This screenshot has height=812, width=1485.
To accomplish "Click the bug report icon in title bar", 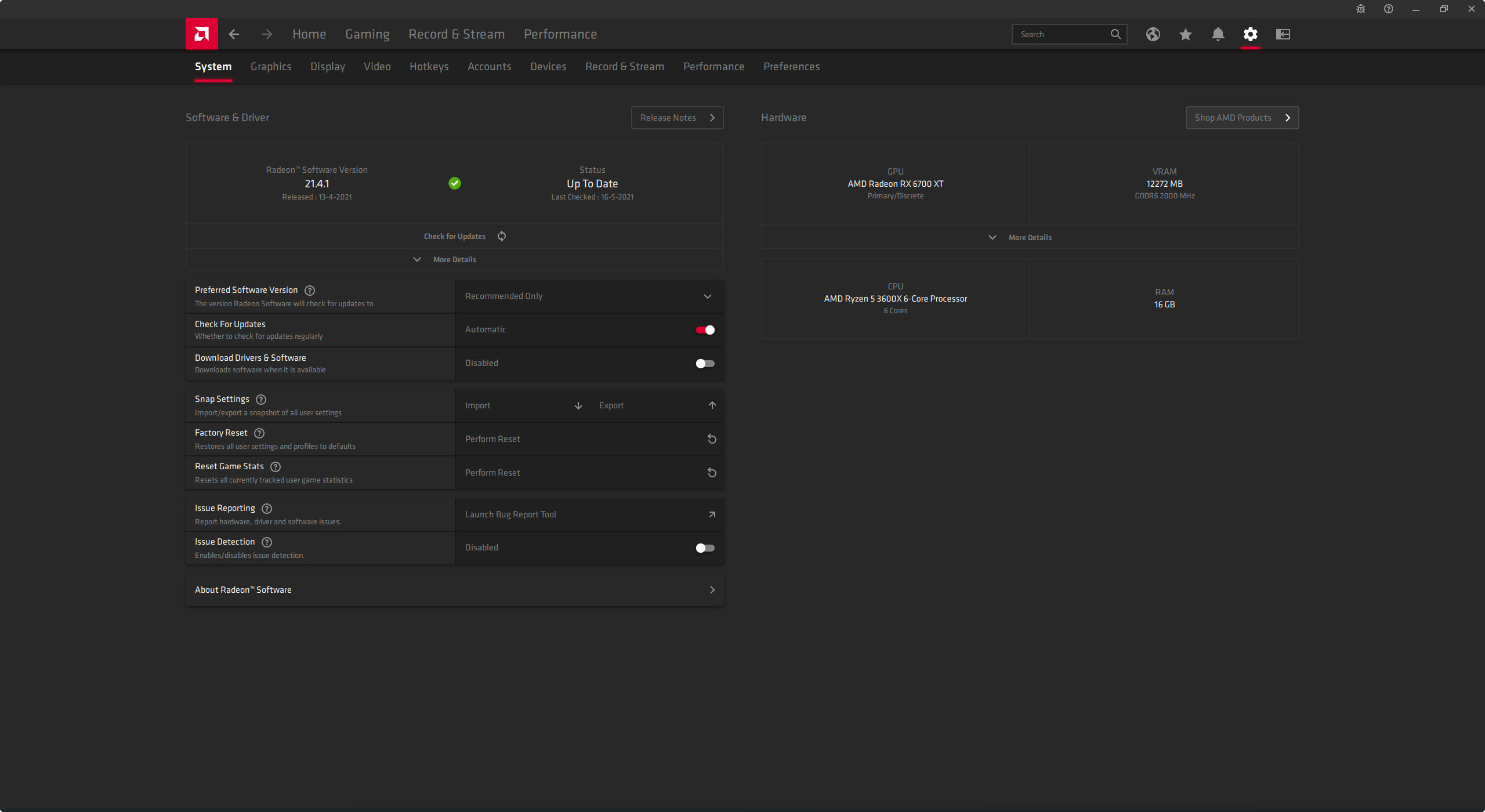I will tap(1361, 9).
